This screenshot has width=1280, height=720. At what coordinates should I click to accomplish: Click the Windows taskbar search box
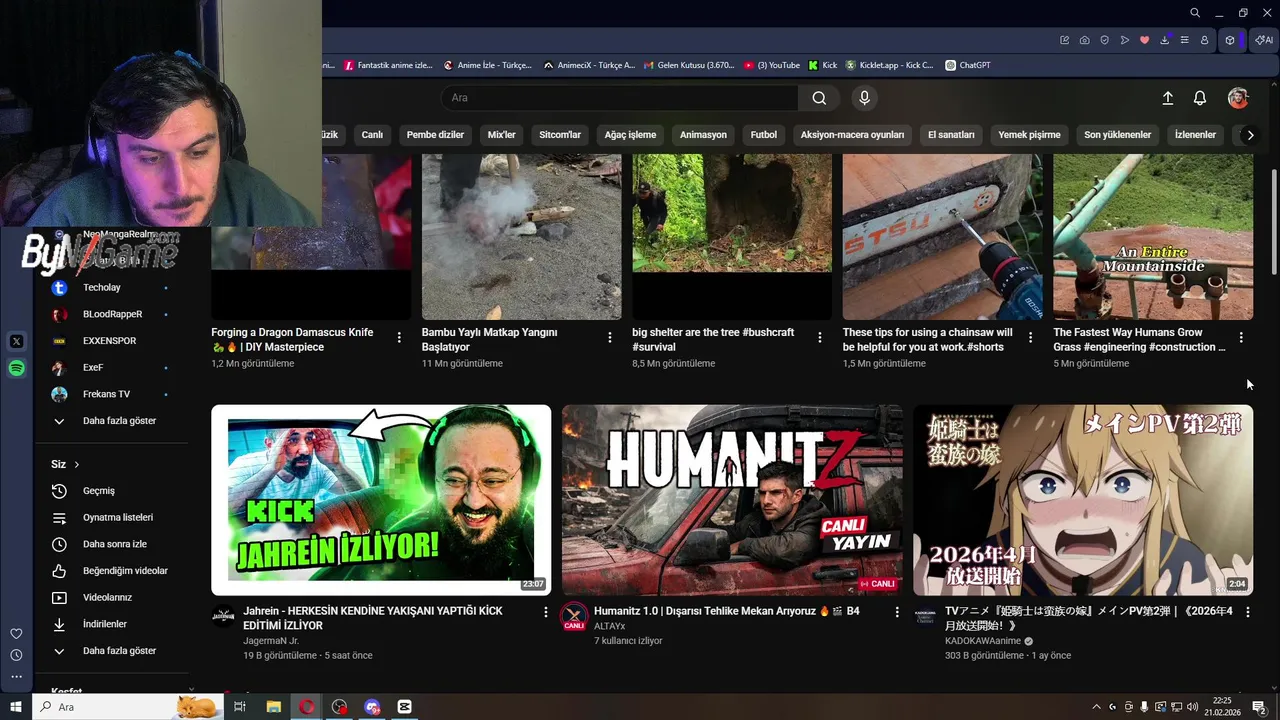coord(128,707)
